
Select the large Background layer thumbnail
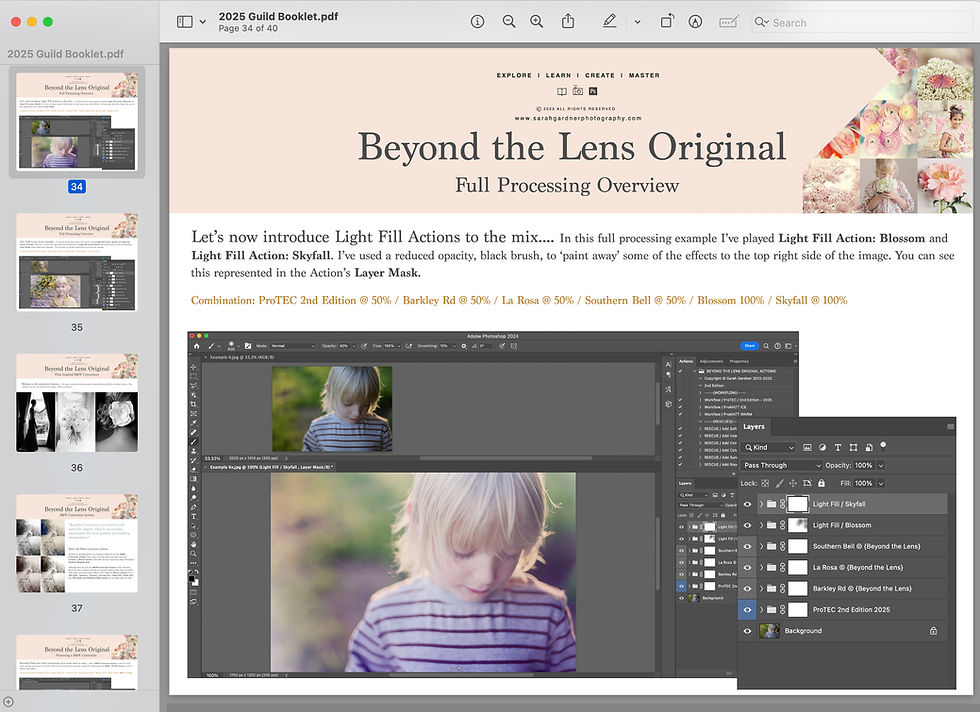(x=769, y=631)
